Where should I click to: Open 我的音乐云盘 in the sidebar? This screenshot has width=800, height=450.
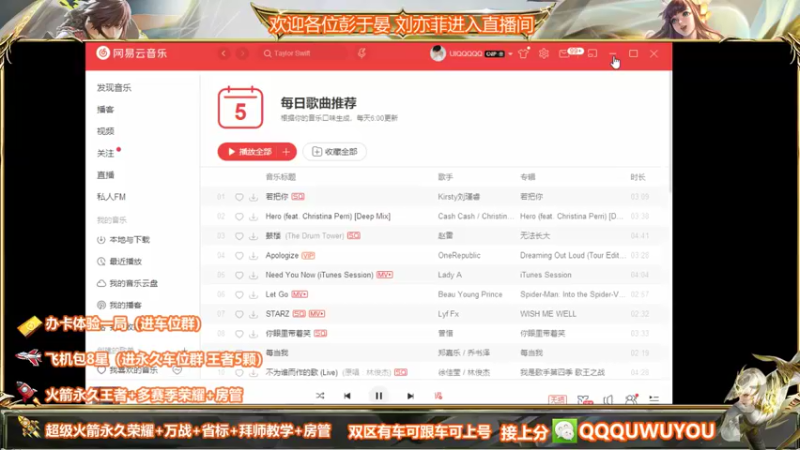(128, 283)
